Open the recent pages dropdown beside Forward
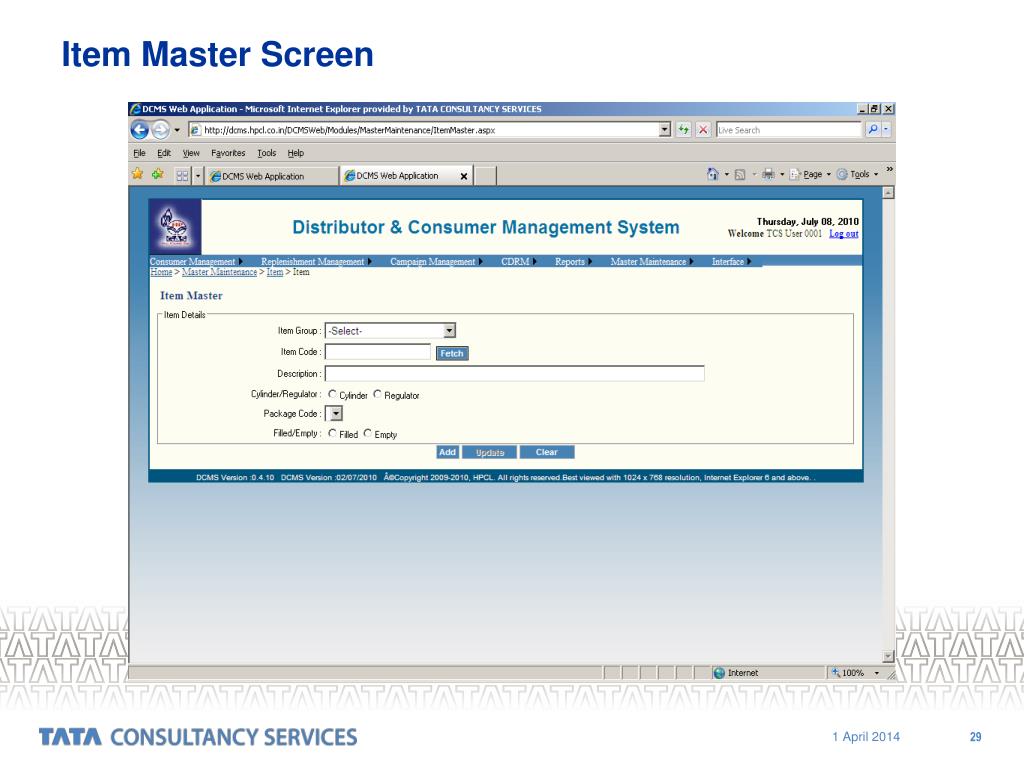The width and height of the screenshot is (1024, 768). [x=177, y=130]
